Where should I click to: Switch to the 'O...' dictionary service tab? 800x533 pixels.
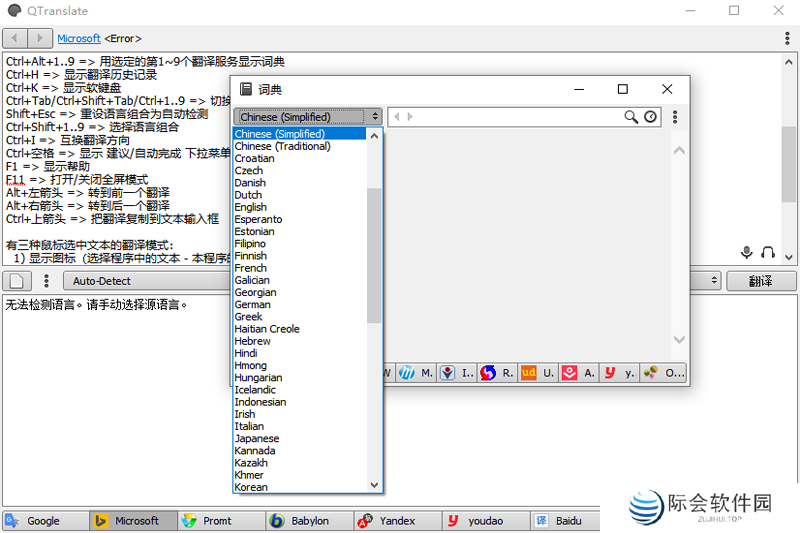coord(664,373)
